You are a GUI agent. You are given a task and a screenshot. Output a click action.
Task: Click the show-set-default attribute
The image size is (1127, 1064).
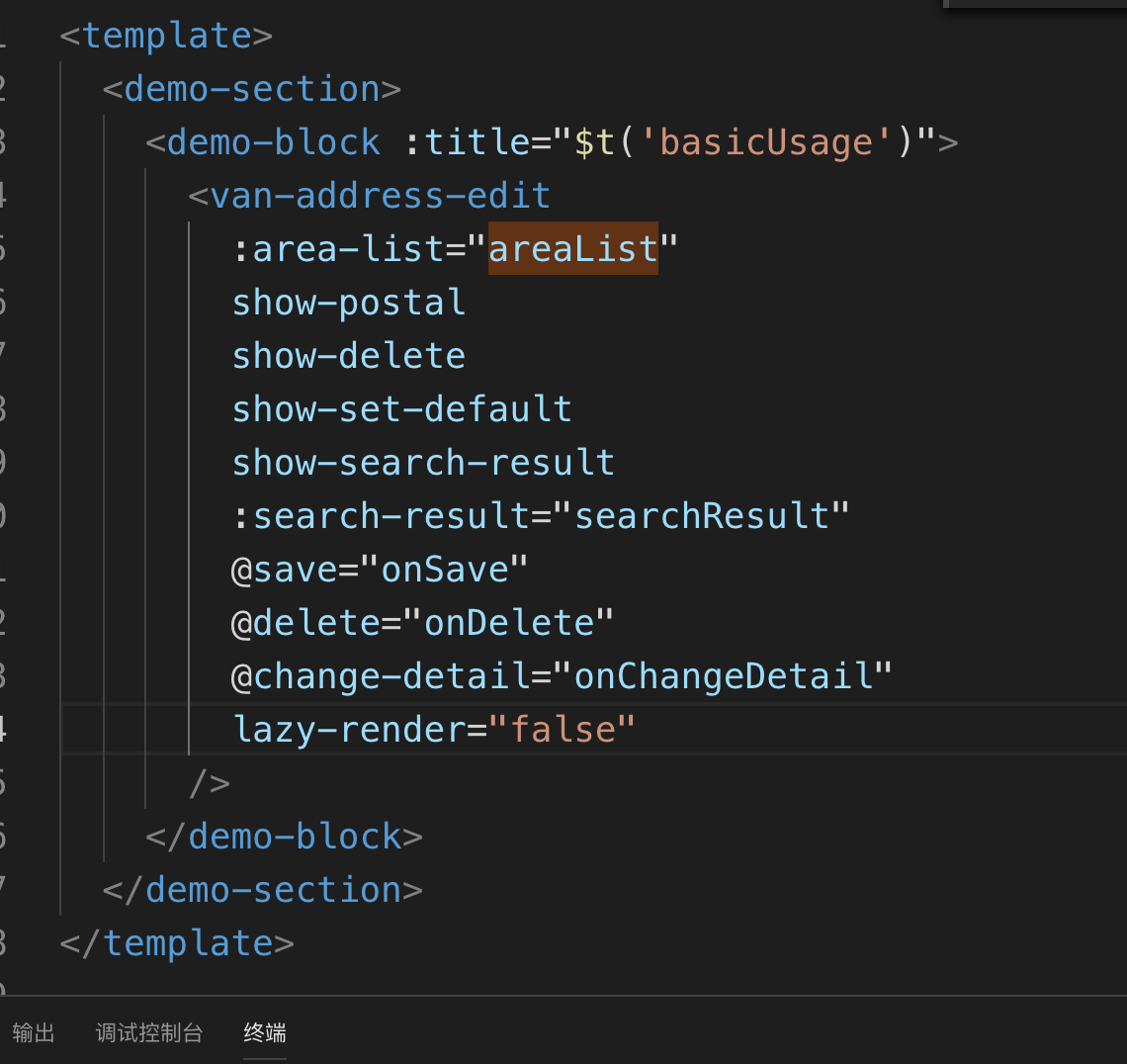pyautogui.click(x=401, y=408)
